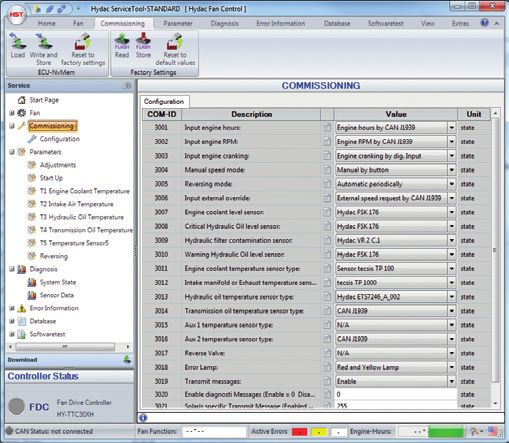Open the help question mark icon
This screenshot has height=443, width=509.
pyautogui.click(x=484, y=23)
